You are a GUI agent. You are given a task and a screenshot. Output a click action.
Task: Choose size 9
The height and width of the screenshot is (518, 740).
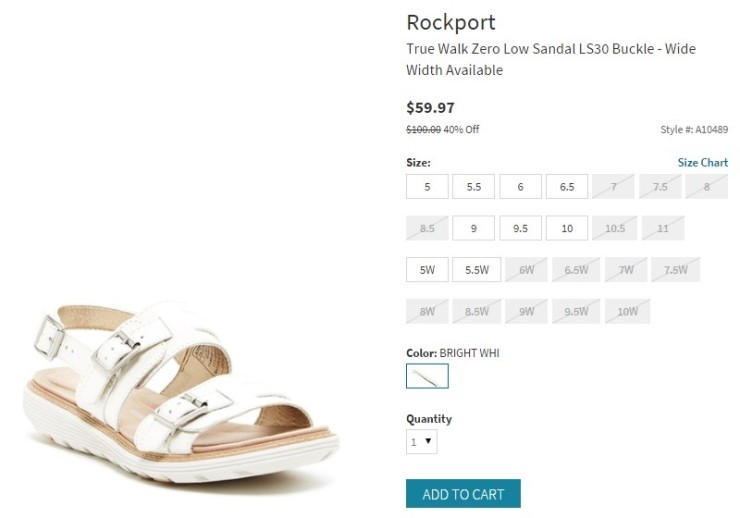click(473, 228)
